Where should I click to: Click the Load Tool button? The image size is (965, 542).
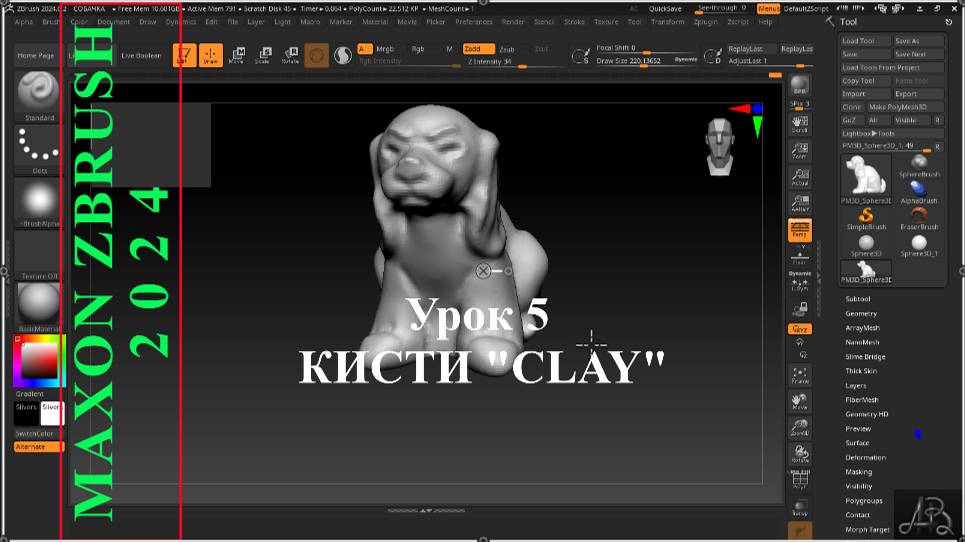tap(865, 41)
